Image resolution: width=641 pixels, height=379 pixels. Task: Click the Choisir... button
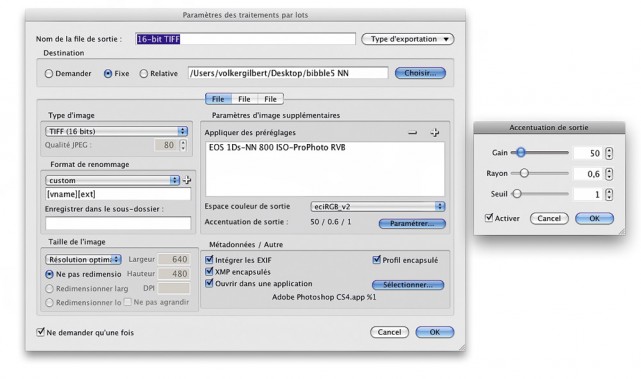420,73
